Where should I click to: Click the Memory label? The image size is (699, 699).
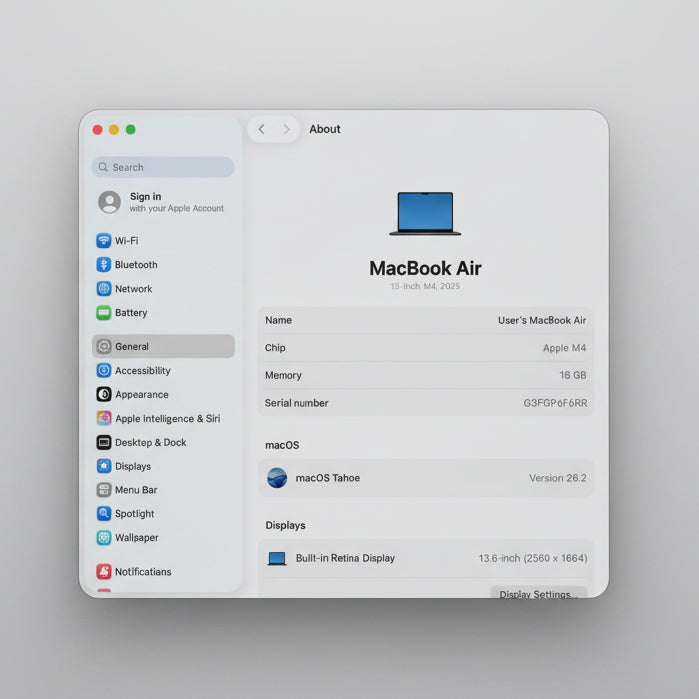[283, 375]
